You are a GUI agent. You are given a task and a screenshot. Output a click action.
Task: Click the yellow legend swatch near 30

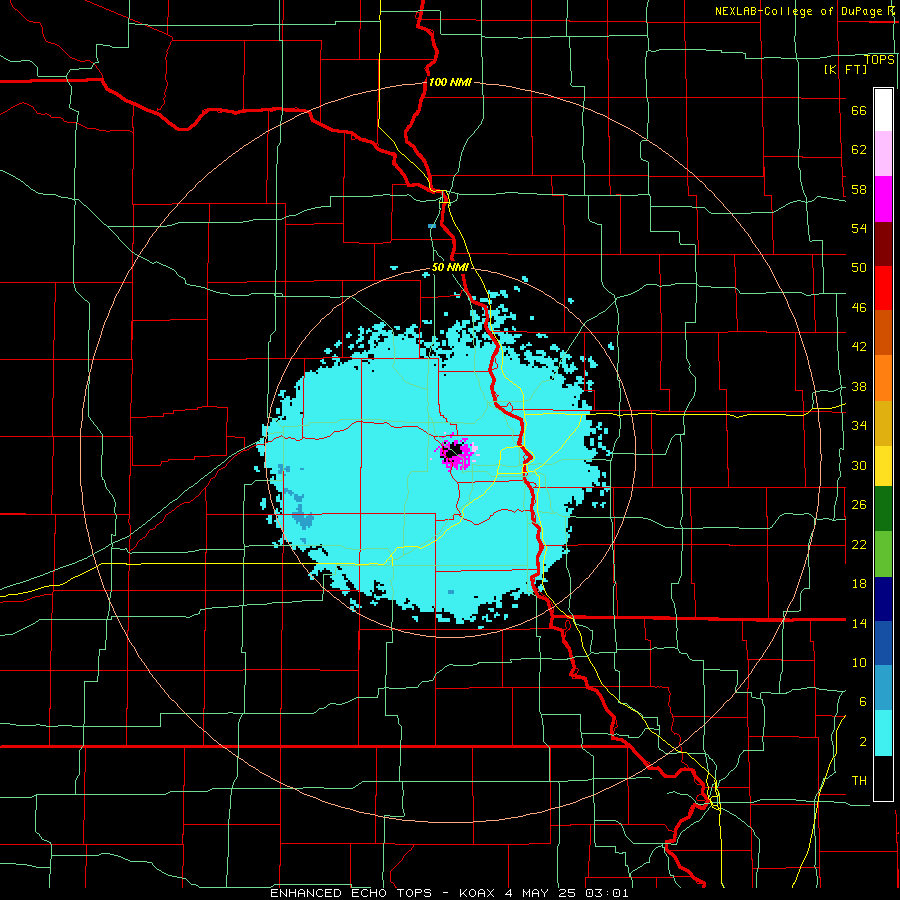point(883,466)
